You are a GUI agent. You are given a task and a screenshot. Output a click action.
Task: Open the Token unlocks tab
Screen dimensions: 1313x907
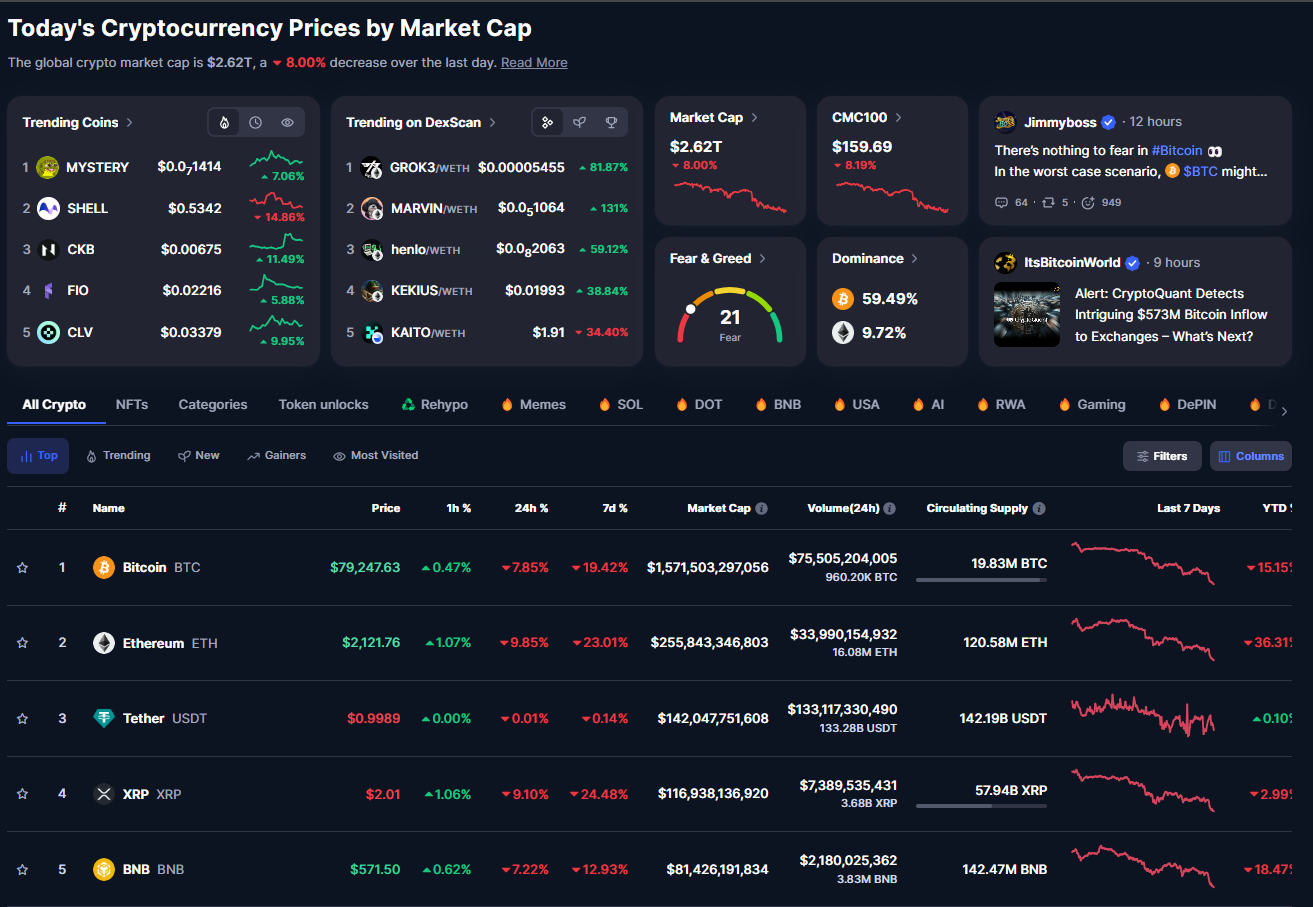[x=324, y=405]
